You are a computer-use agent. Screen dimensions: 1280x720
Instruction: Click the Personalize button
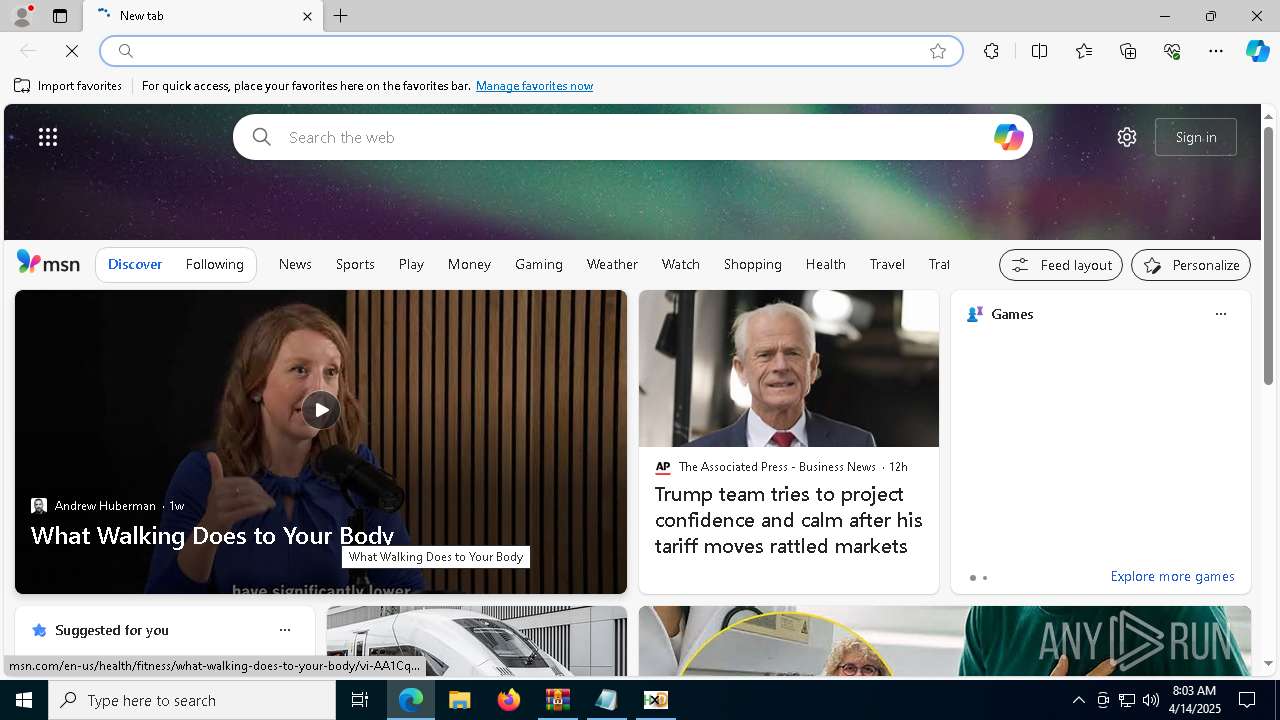point(1191,265)
